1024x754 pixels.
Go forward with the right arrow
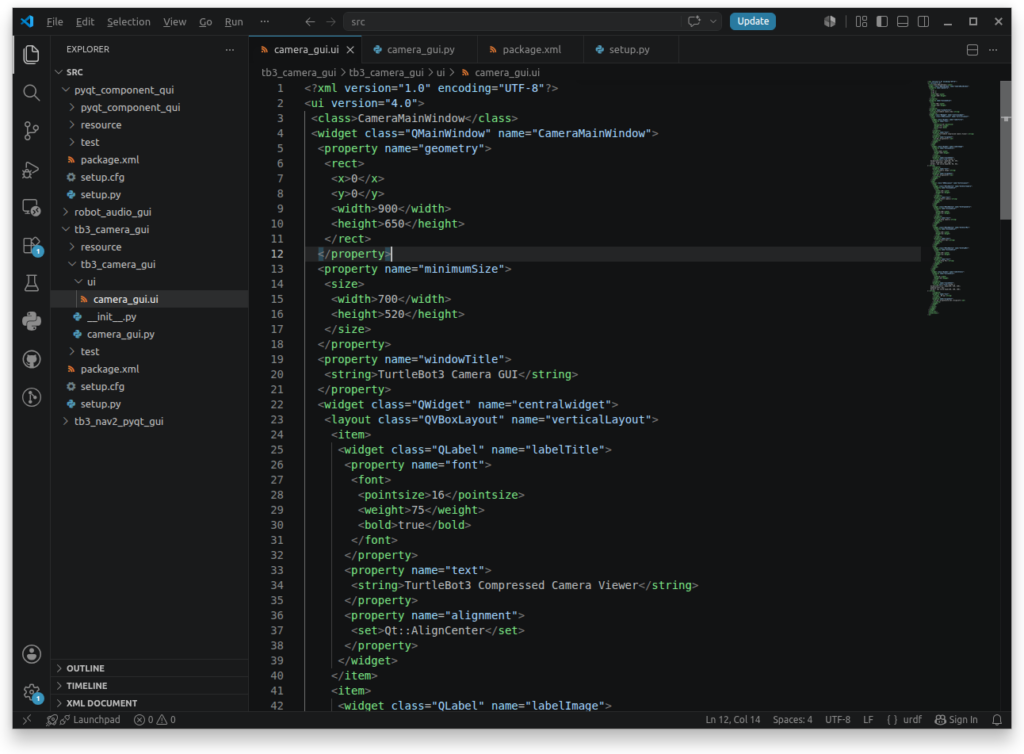331,22
